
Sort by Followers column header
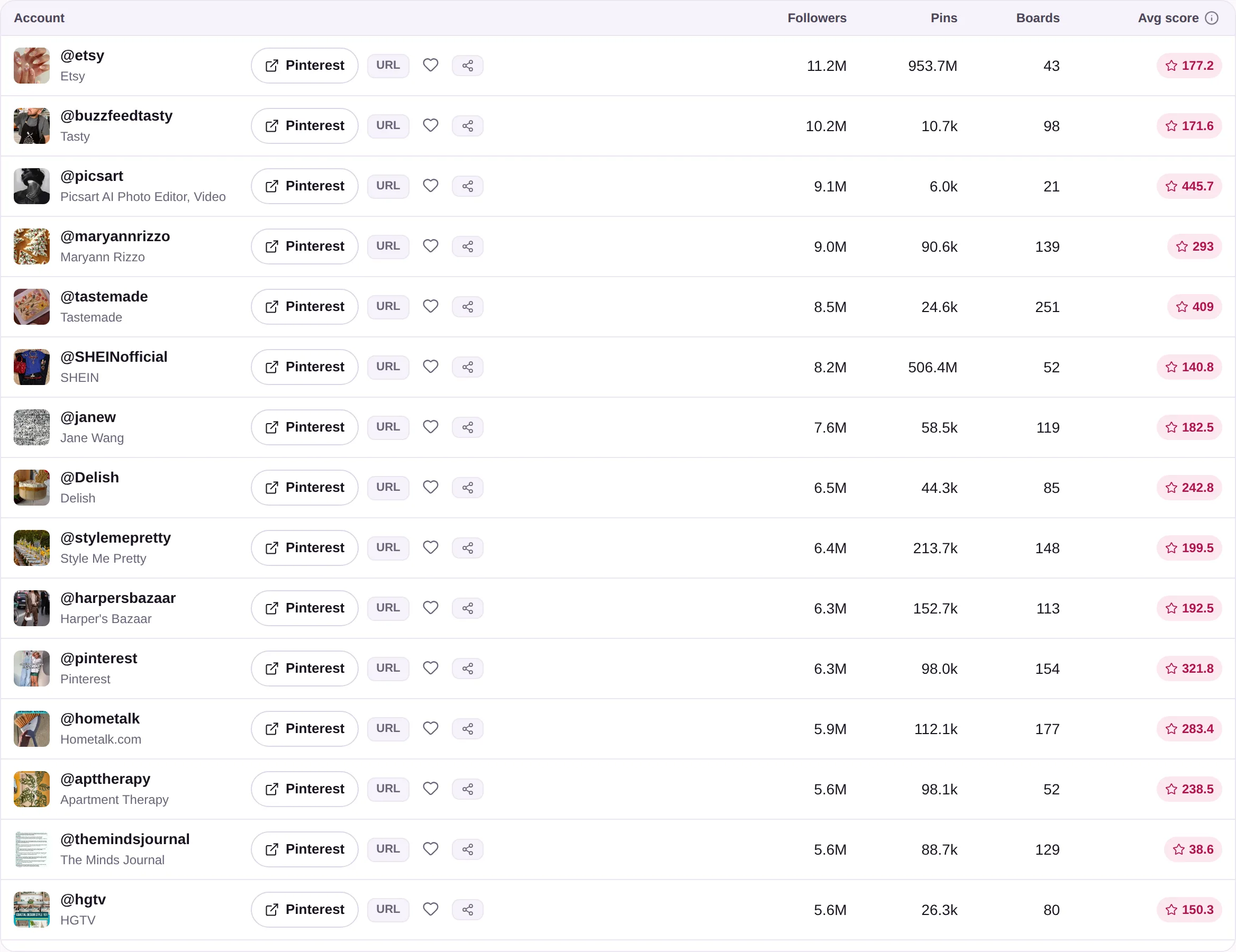click(816, 18)
